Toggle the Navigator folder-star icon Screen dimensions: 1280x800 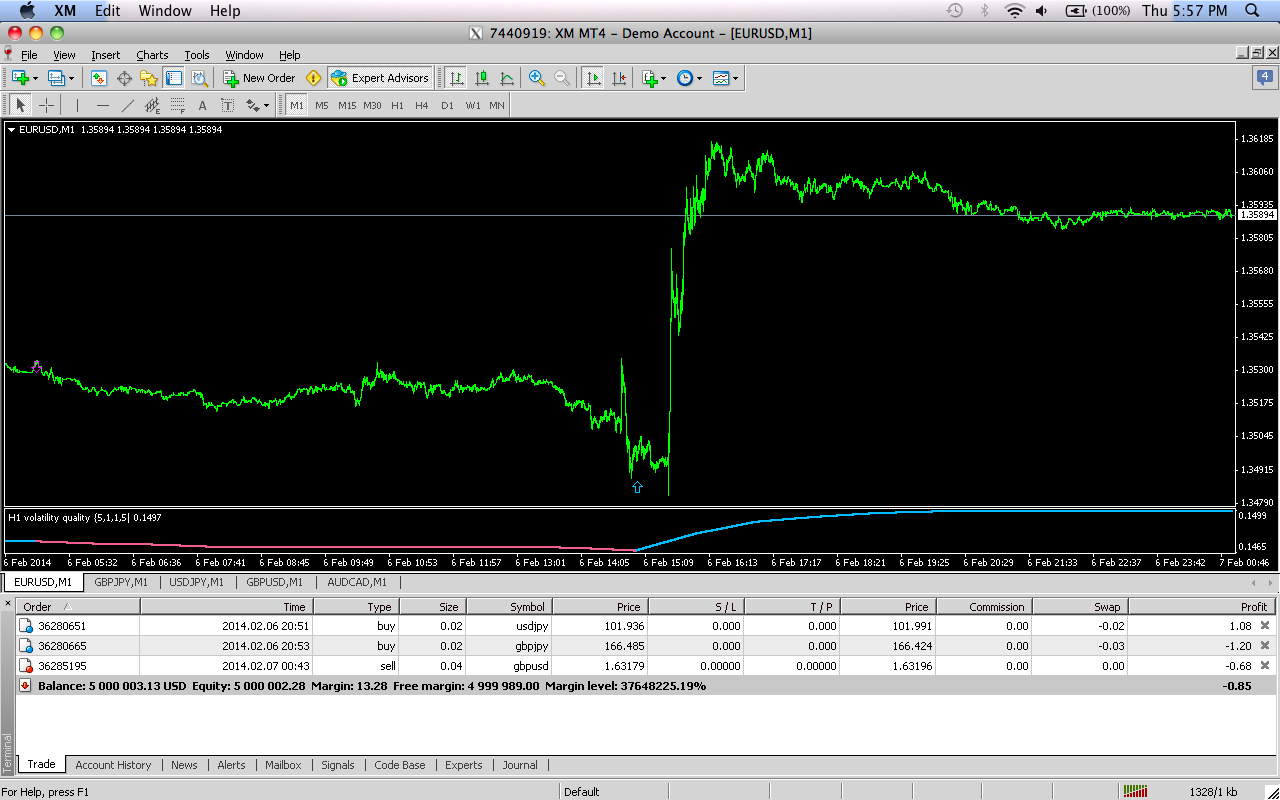149,78
